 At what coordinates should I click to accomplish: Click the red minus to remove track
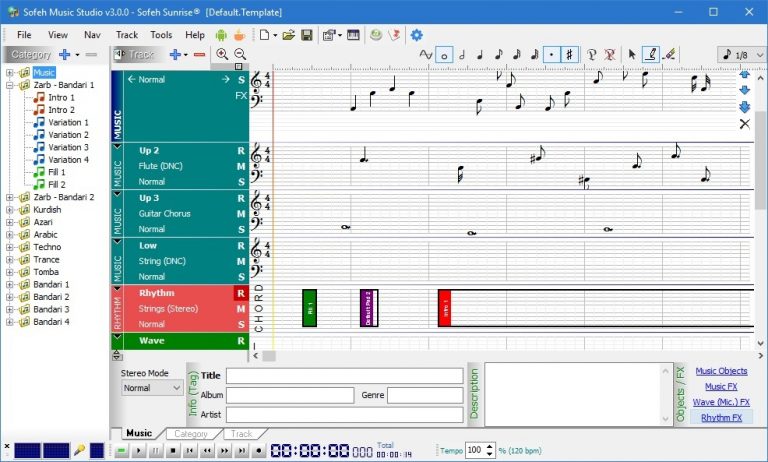pos(199,54)
